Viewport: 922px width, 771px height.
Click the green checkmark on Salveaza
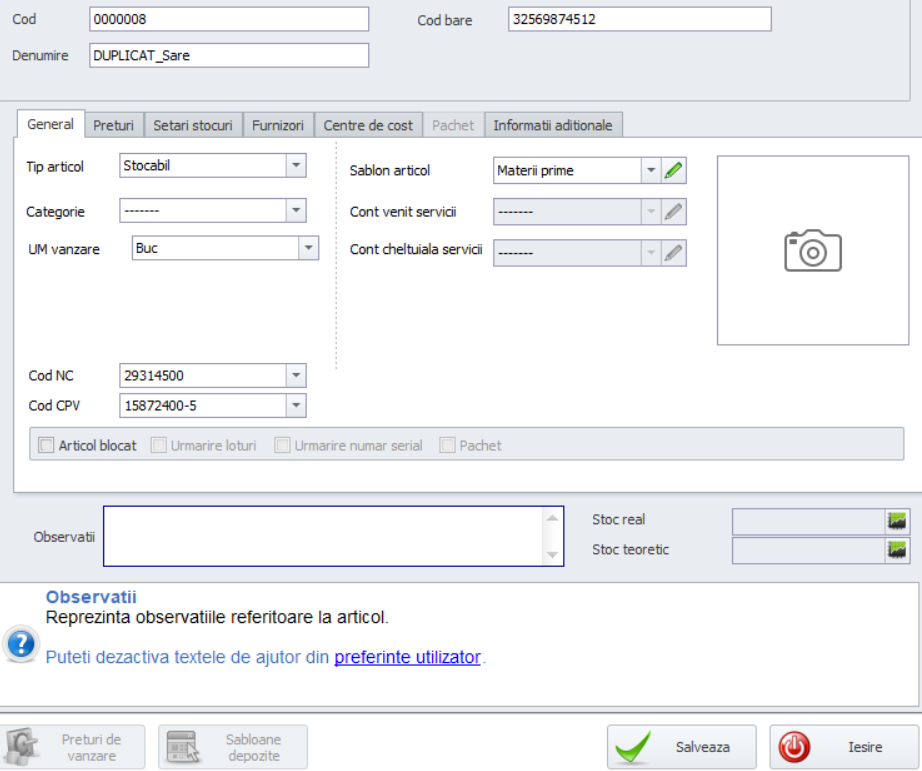point(633,747)
